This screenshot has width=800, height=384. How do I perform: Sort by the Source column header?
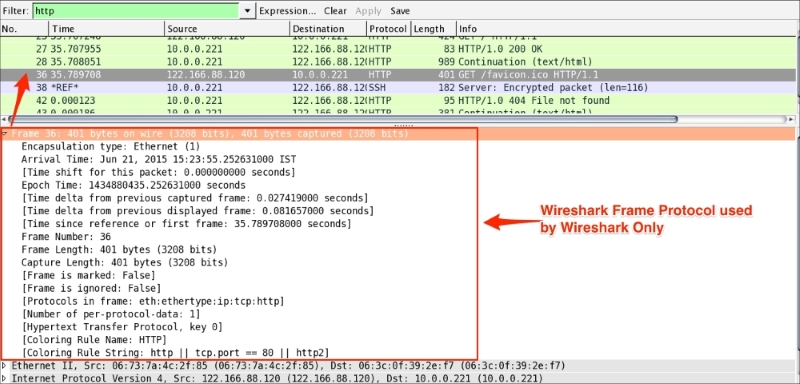tap(228, 29)
